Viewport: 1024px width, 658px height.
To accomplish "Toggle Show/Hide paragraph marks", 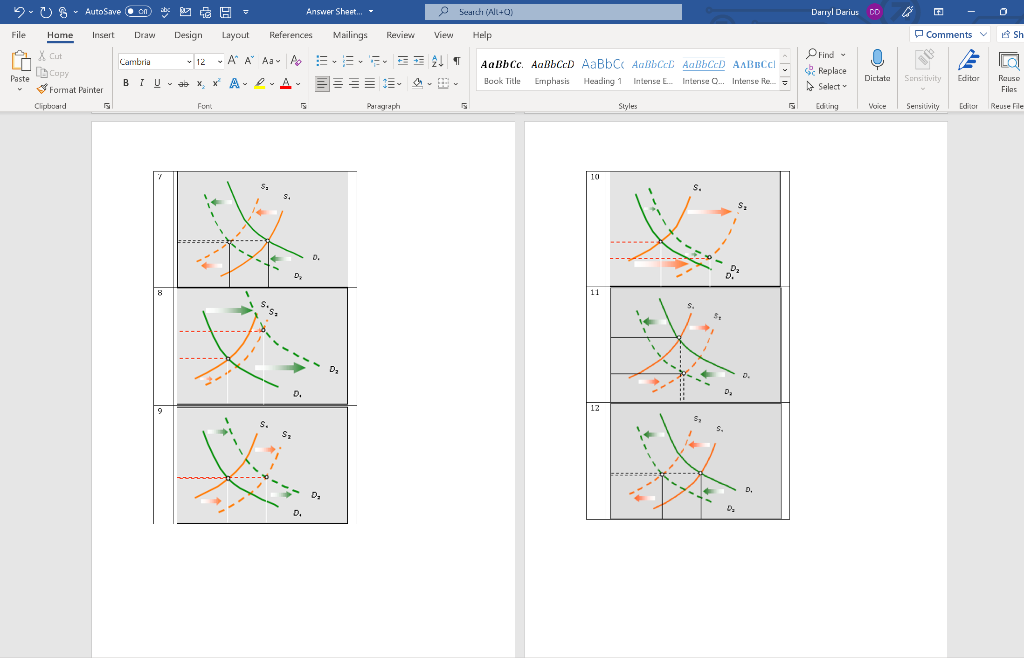I will 457,61.
